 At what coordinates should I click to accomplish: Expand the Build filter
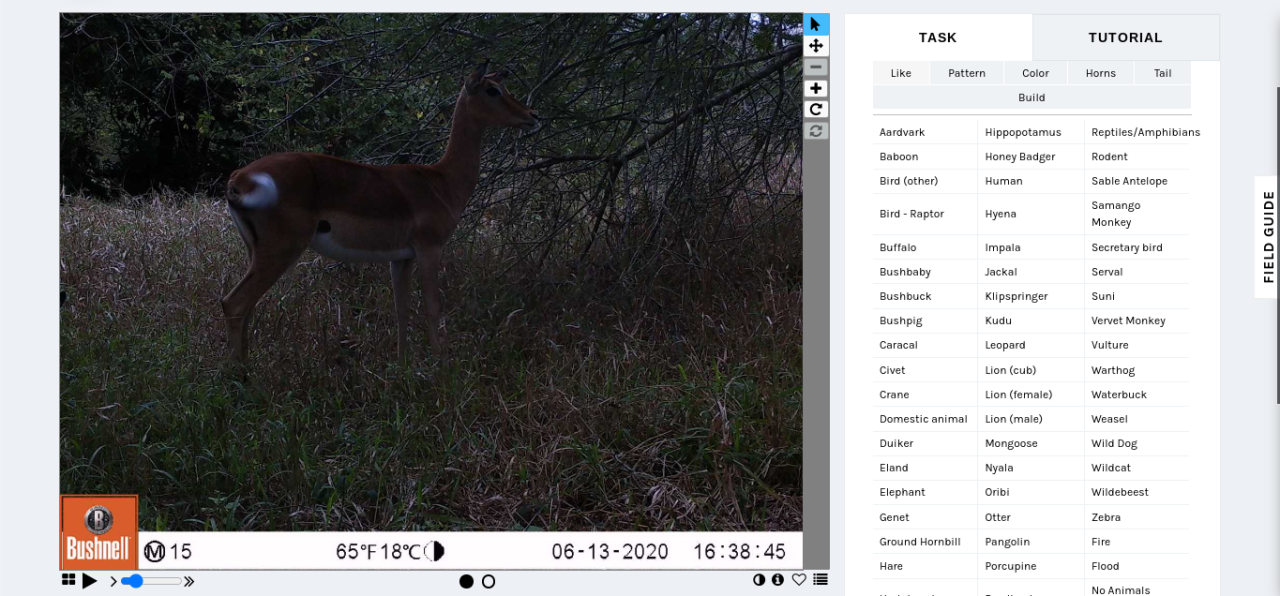1032,97
